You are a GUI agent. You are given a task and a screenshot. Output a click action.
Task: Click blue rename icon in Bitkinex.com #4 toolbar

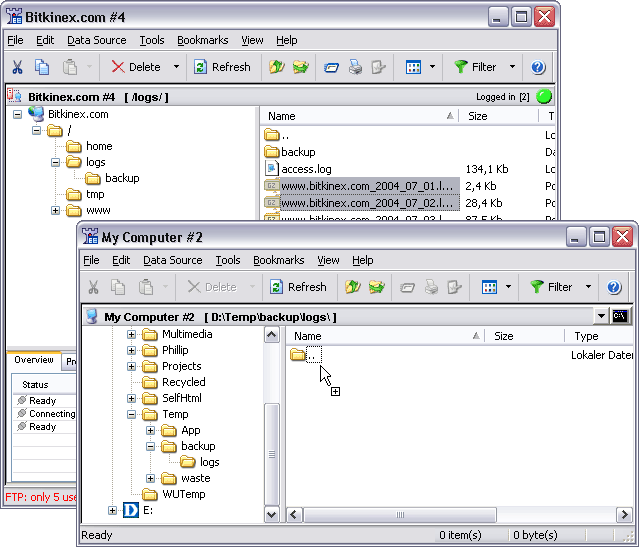(331, 67)
